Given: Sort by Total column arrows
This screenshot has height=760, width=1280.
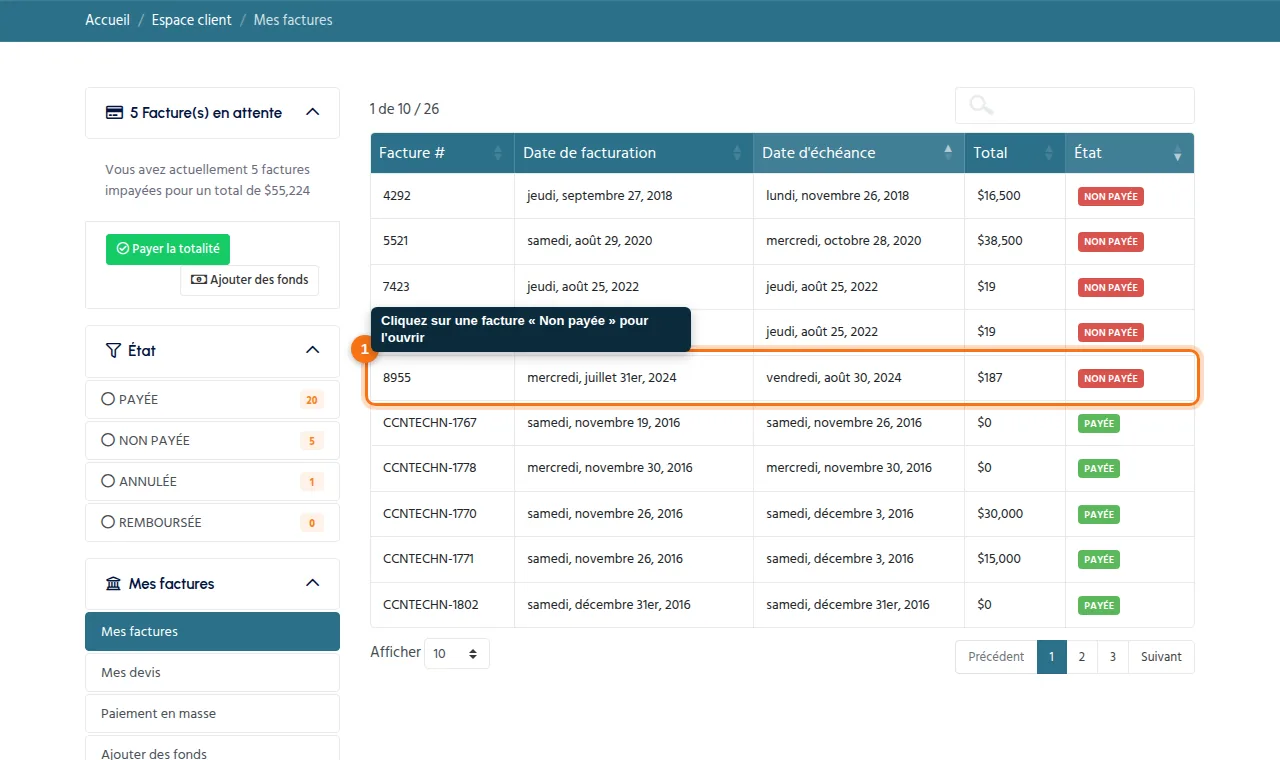Looking at the screenshot, I should (x=1049, y=153).
